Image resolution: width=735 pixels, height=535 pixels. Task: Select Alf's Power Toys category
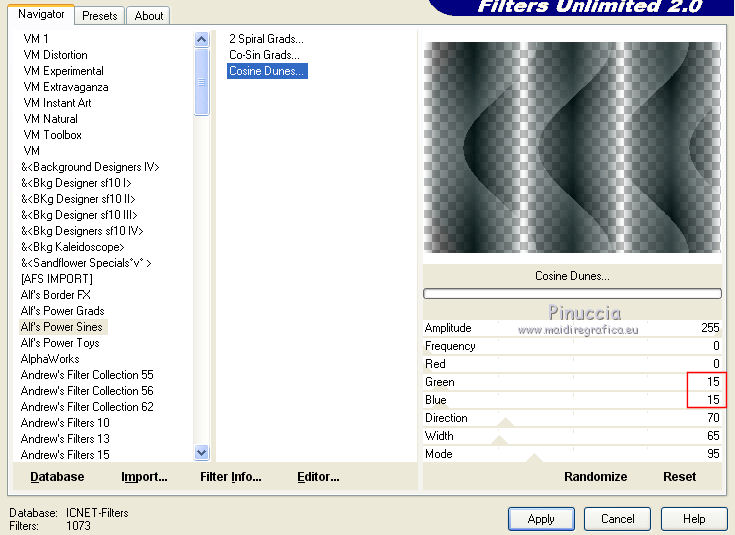click(x=60, y=343)
